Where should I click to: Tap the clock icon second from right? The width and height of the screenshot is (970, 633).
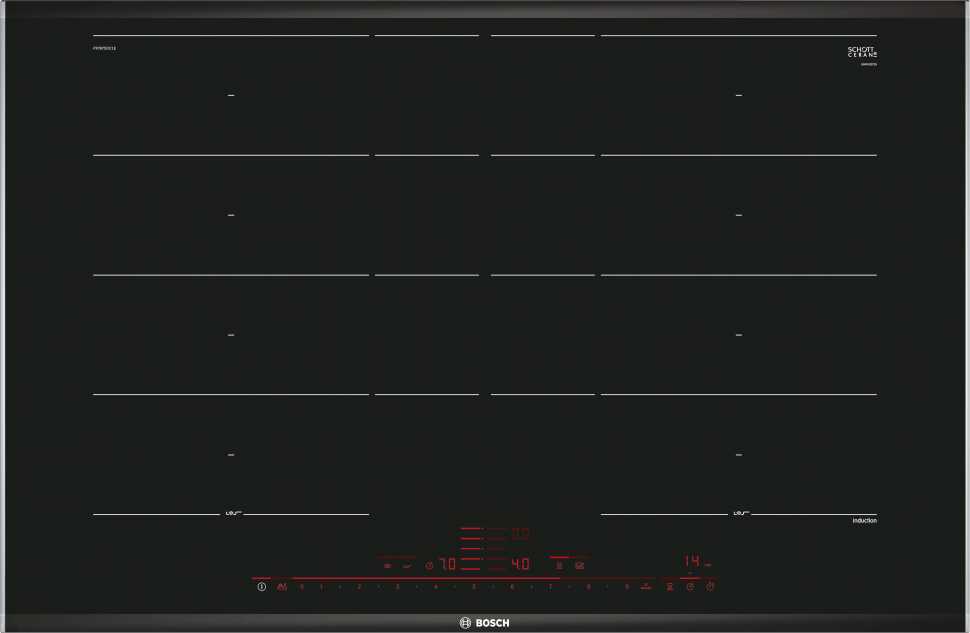pos(690,587)
